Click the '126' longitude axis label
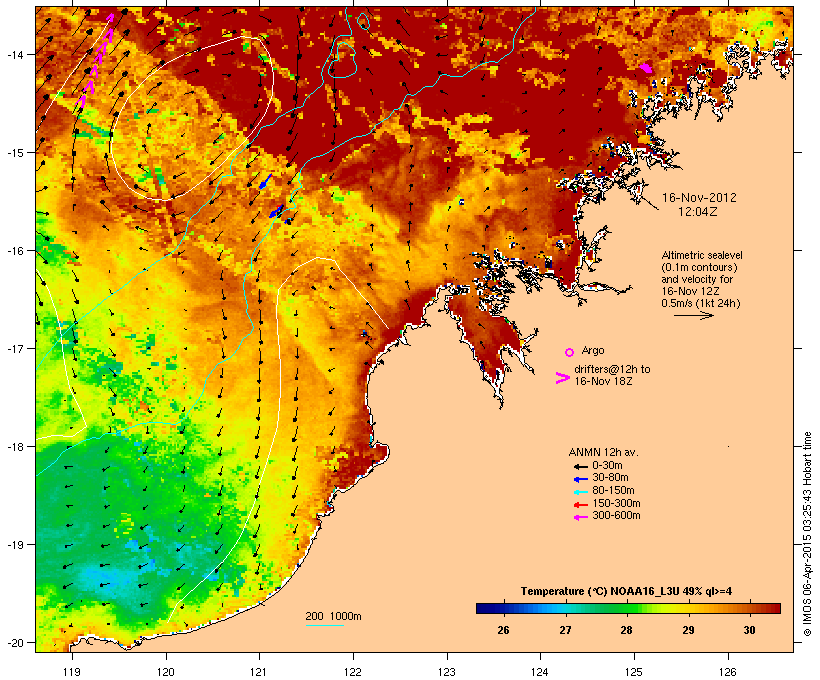Viewport: 820px width, 680px height. (x=728, y=672)
